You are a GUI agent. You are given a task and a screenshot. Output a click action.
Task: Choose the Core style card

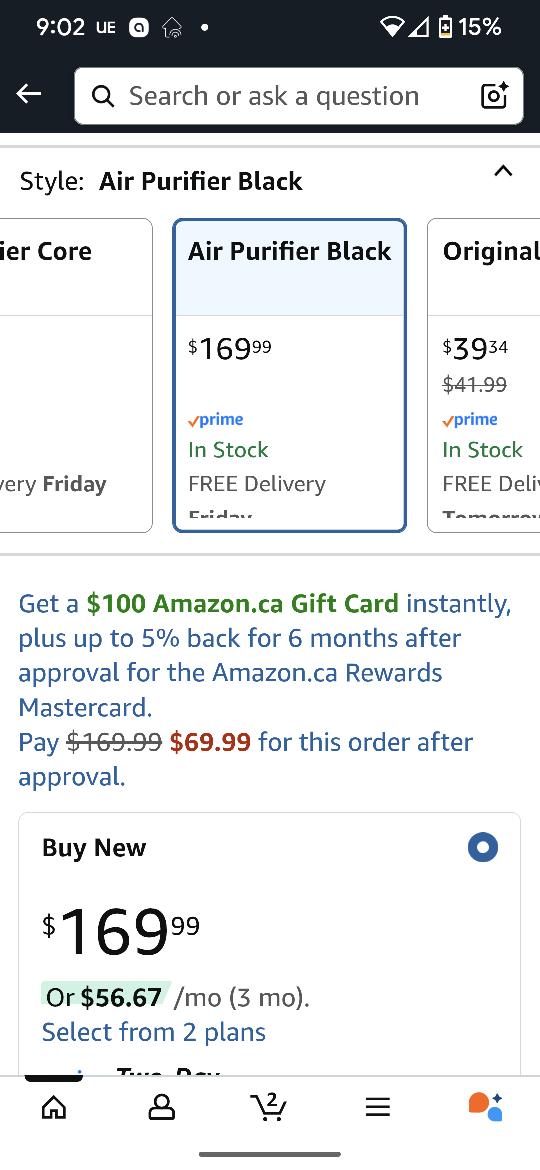tap(76, 375)
